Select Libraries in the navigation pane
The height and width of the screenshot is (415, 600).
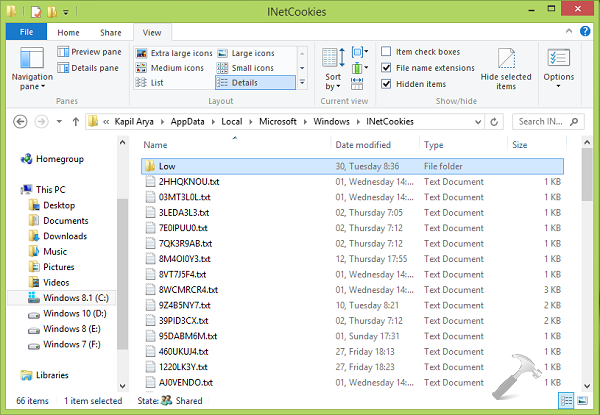(45, 375)
